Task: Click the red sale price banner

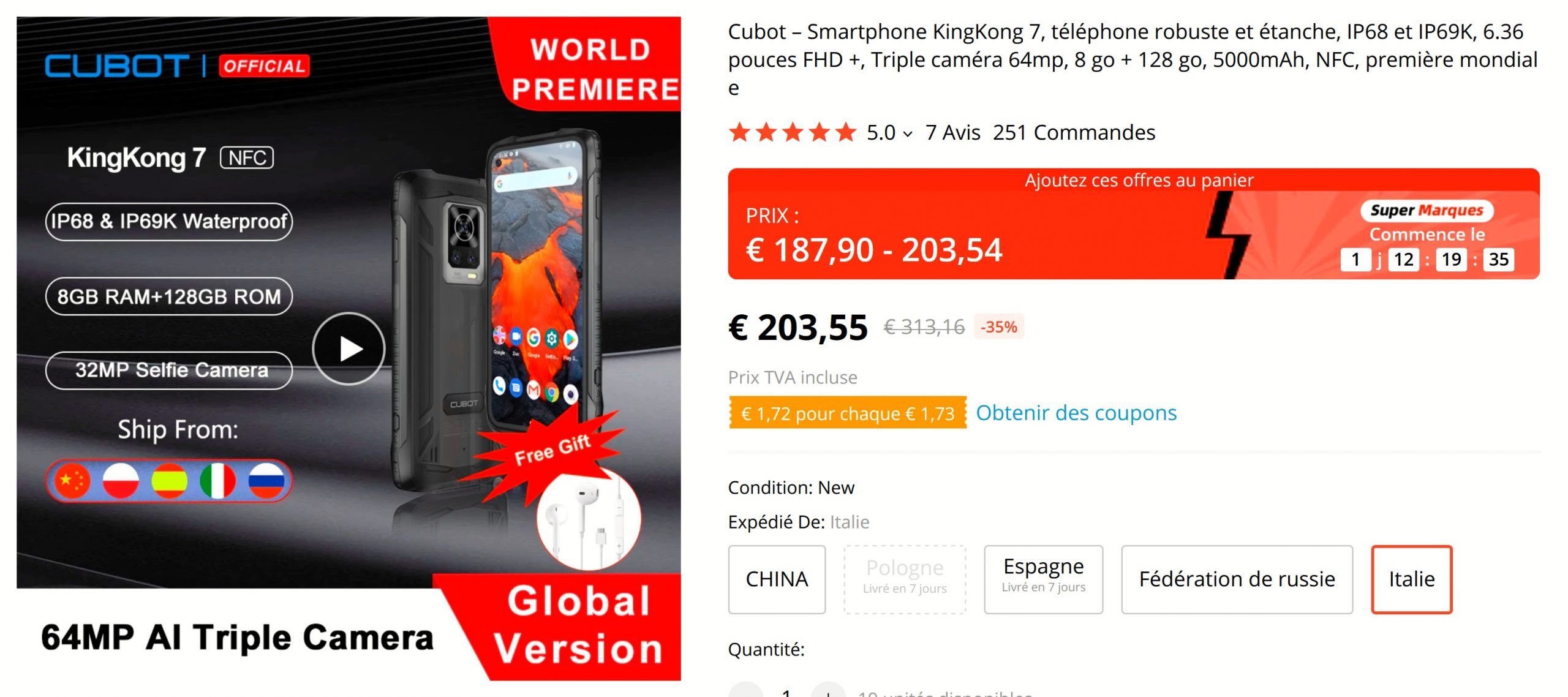Action: click(x=1134, y=224)
